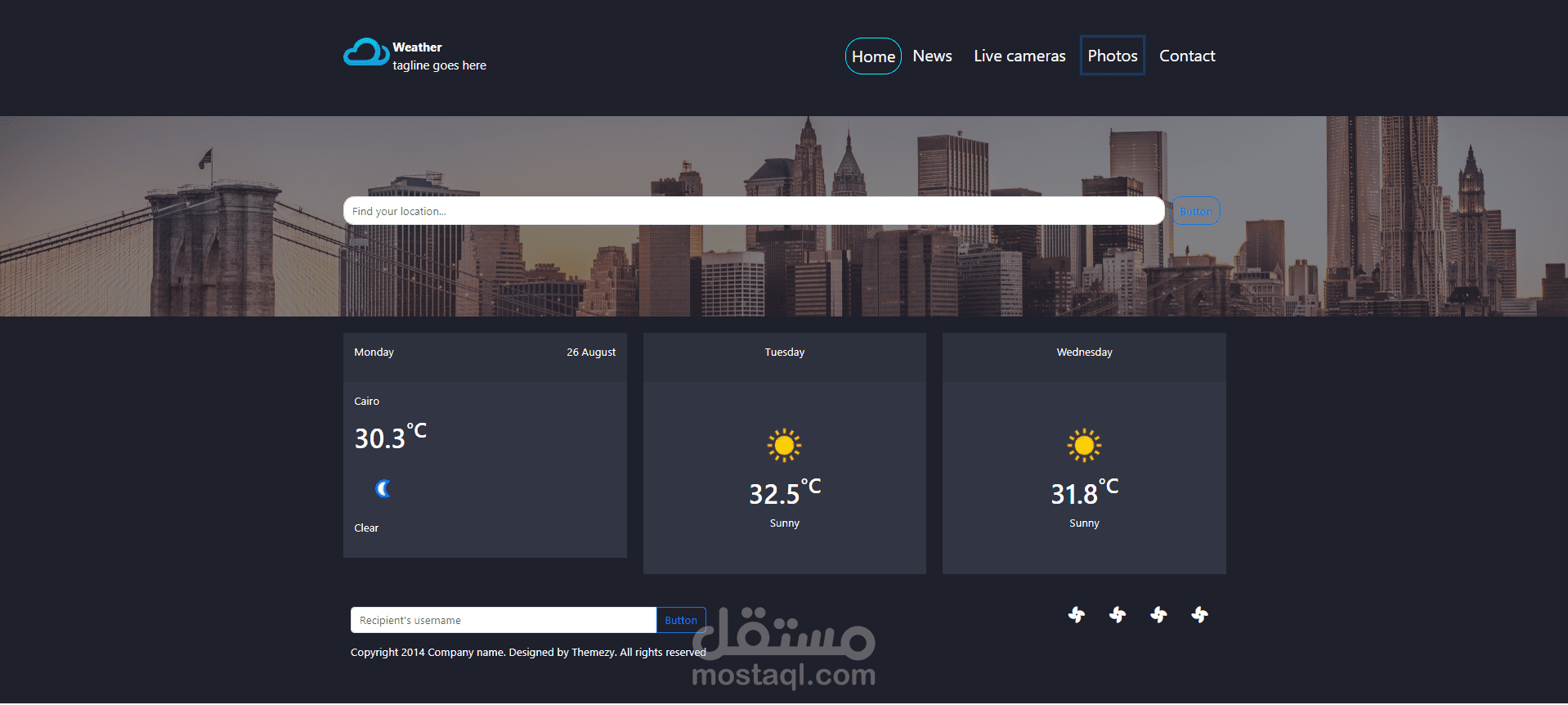This screenshot has width=1568, height=705.
Task: Click the sun icon in Tuesday card
Action: click(x=784, y=445)
